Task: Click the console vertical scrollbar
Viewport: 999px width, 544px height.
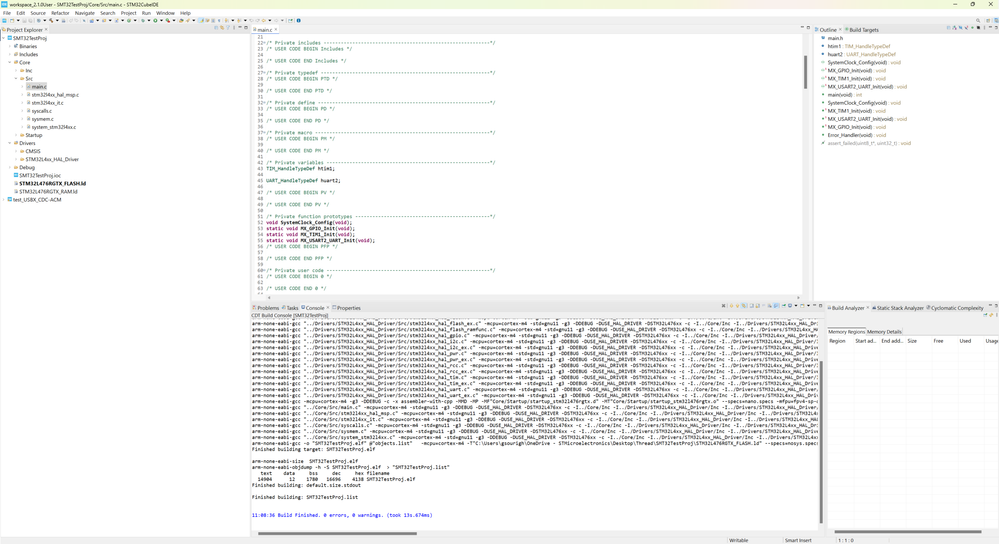Action: tap(821, 441)
